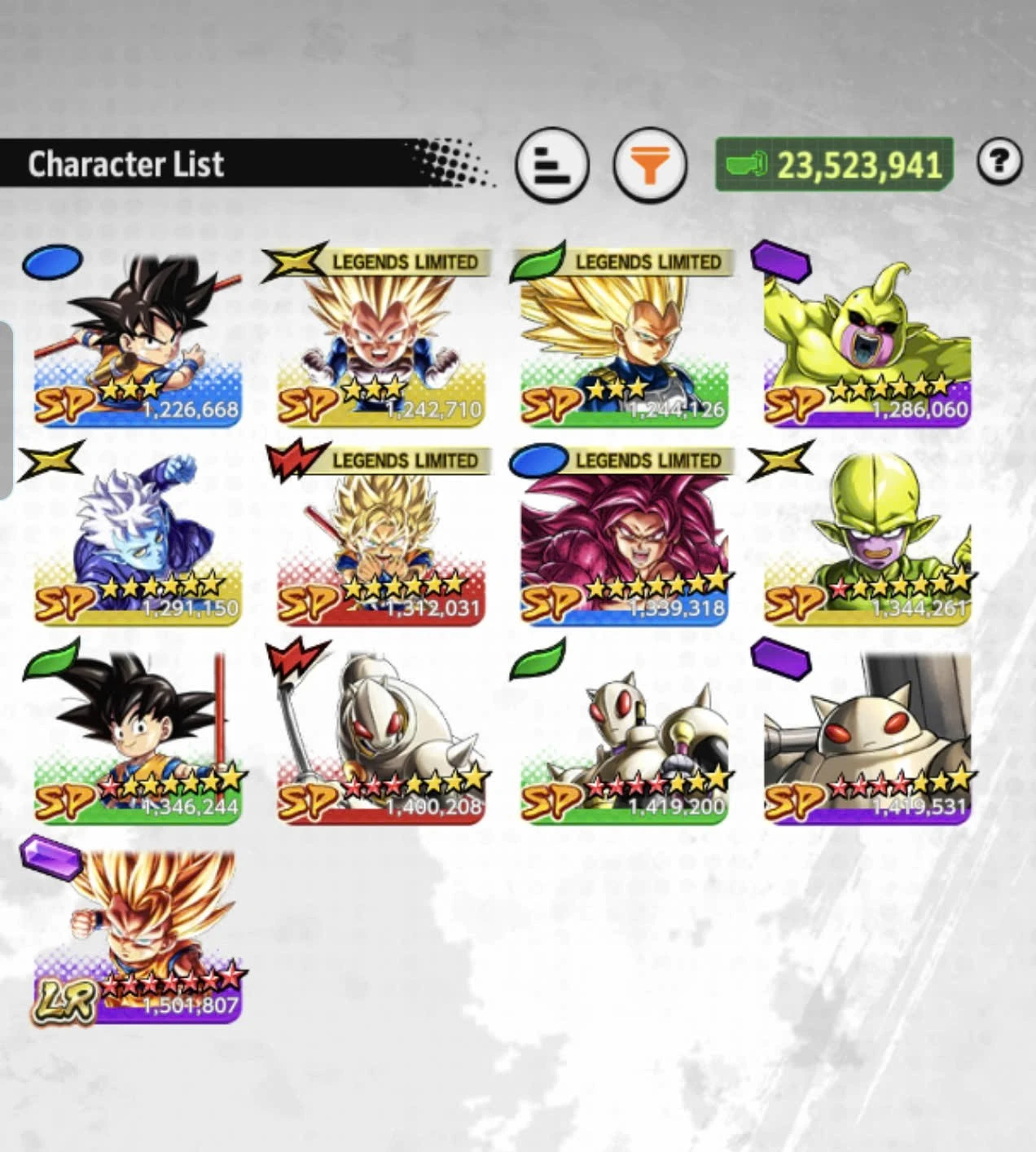Click the question mark help icon

(999, 161)
